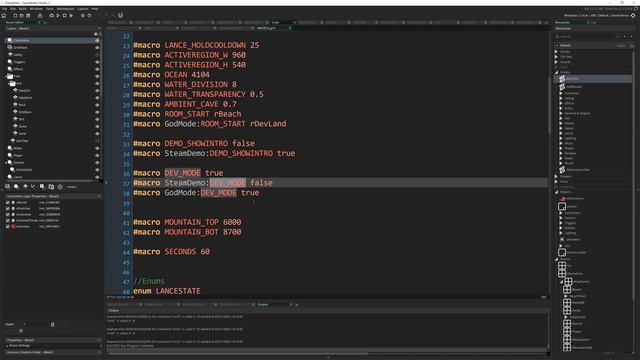Viewport: 640px width, 360px height.
Task: Create a new asset layer icon
Action: click(x=42, y=187)
